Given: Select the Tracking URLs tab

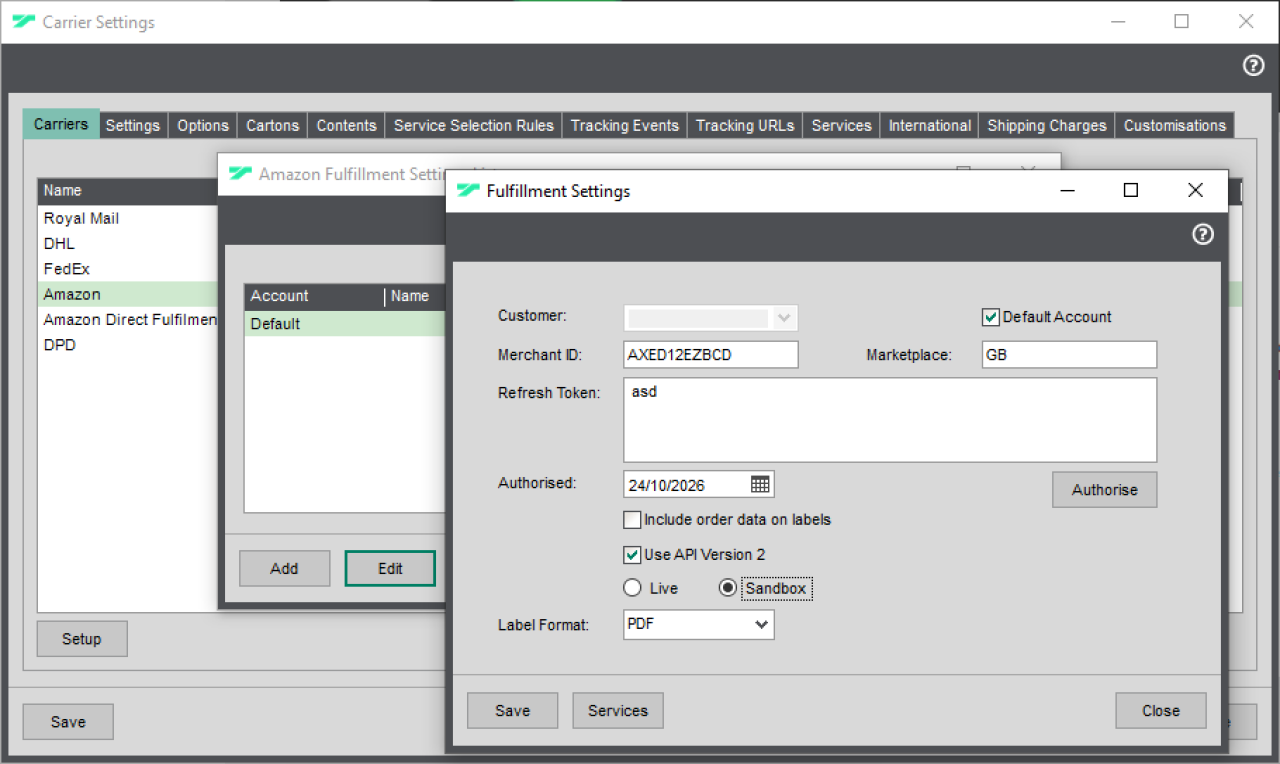Looking at the screenshot, I should pos(745,125).
